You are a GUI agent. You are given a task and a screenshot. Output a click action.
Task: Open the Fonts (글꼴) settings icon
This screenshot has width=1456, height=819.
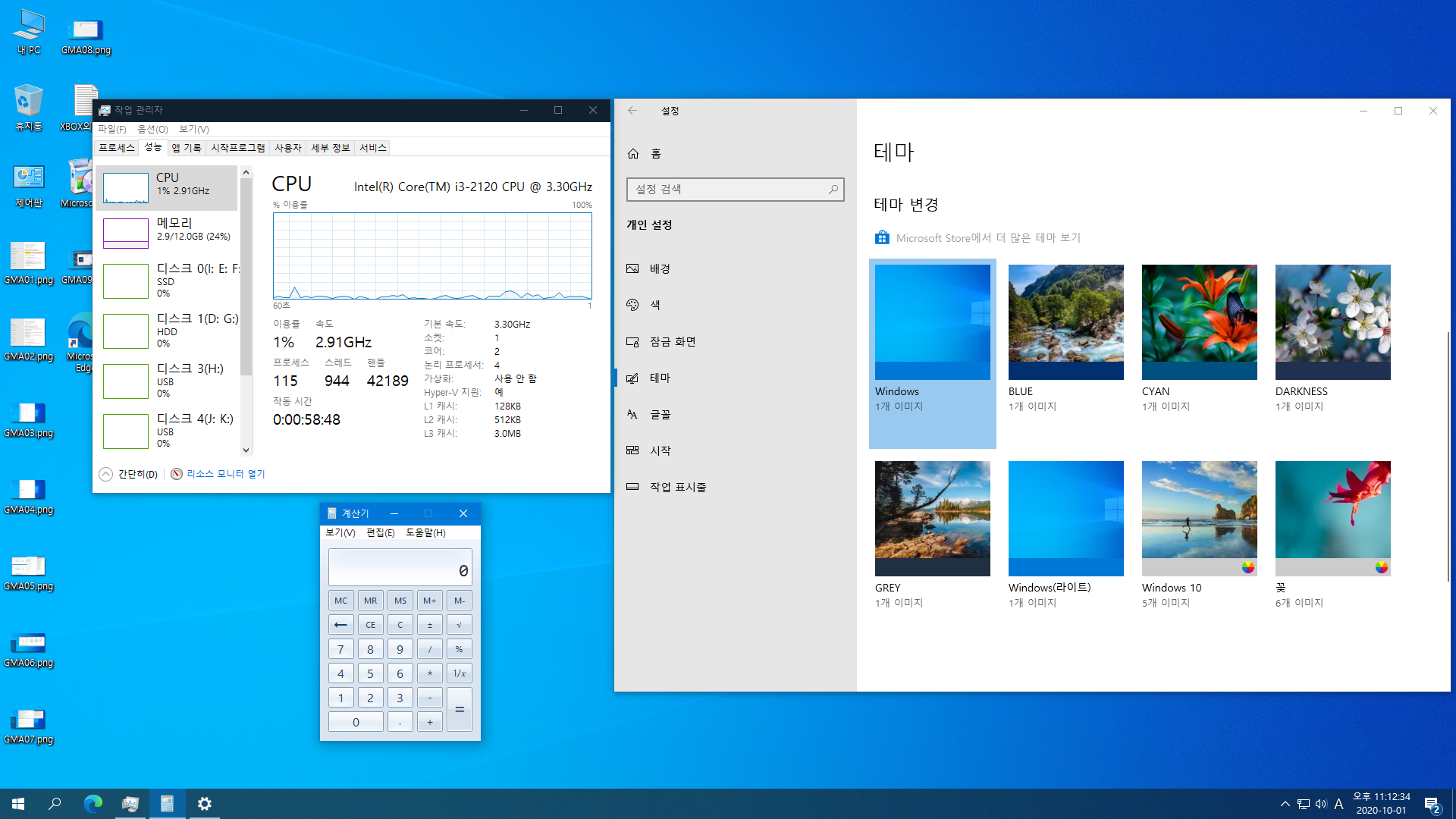(633, 414)
